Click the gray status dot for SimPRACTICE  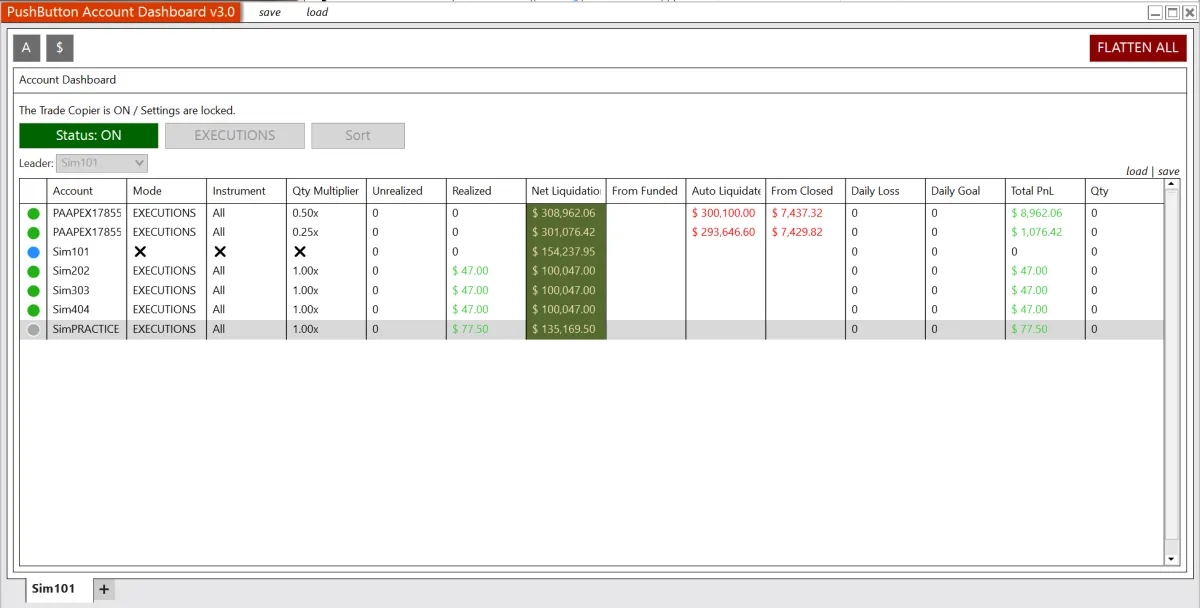tap(33, 329)
